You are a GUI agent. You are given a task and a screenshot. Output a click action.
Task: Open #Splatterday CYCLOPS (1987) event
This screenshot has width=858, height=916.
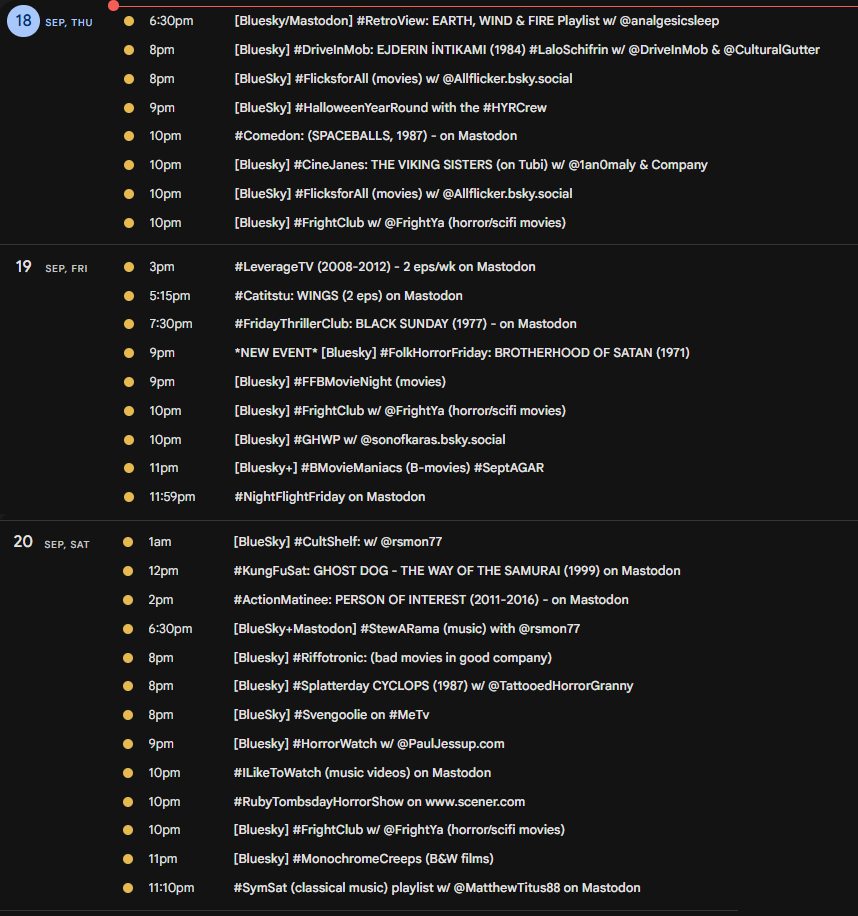point(433,686)
